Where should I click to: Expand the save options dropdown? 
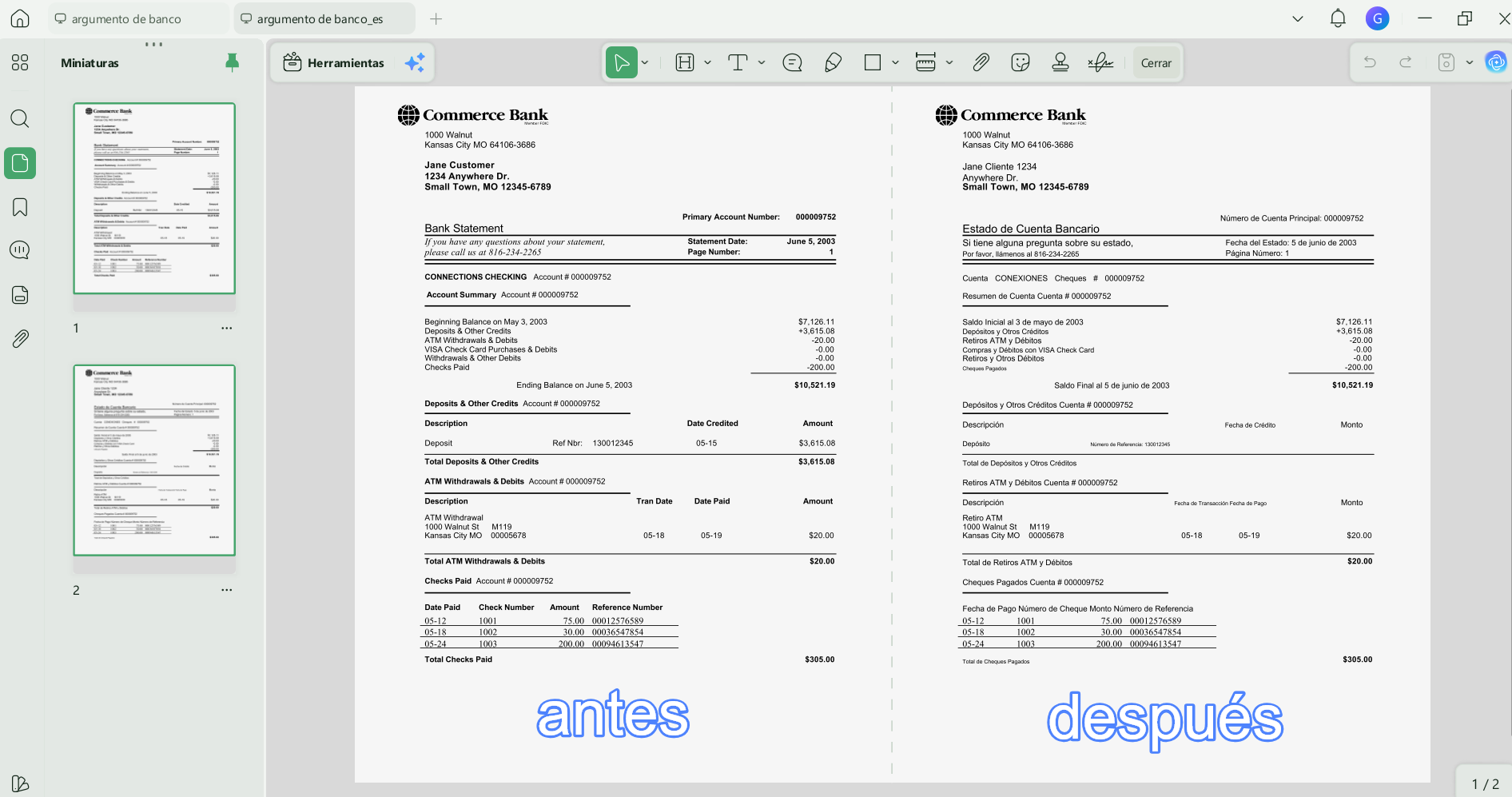[1470, 62]
